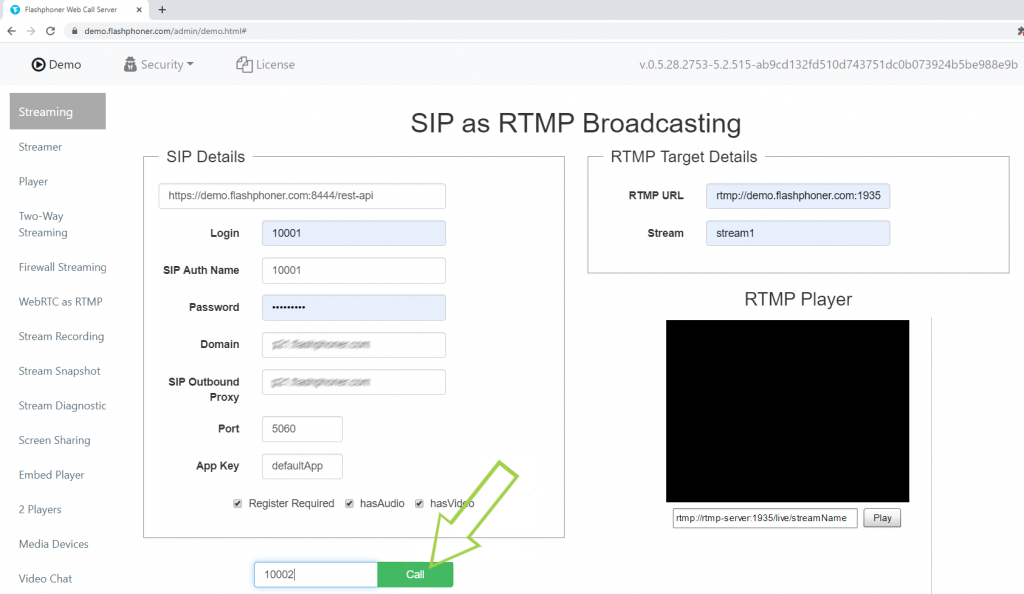This screenshot has width=1024, height=594.
Task: Open the Player example in sidebar
Action: [33, 181]
